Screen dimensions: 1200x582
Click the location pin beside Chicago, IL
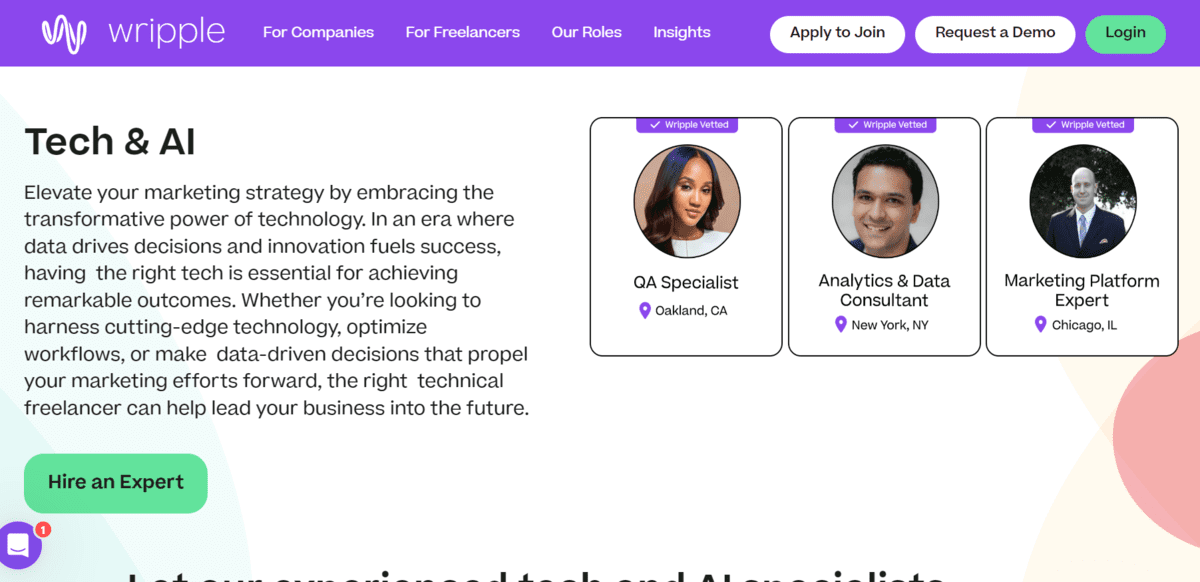click(x=1040, y=324)
